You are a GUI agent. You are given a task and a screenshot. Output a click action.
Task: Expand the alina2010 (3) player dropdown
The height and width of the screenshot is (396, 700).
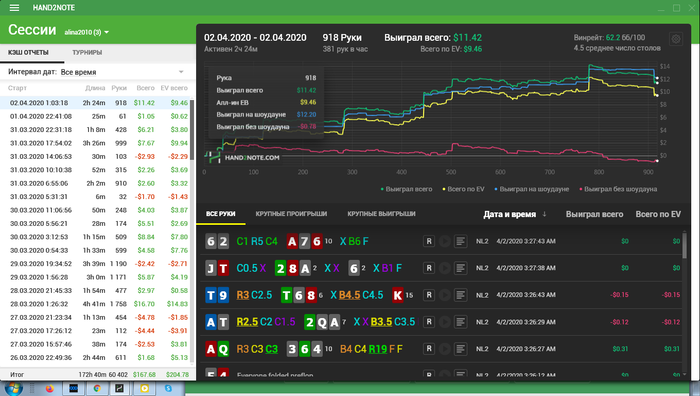click(x=87, y=32)
